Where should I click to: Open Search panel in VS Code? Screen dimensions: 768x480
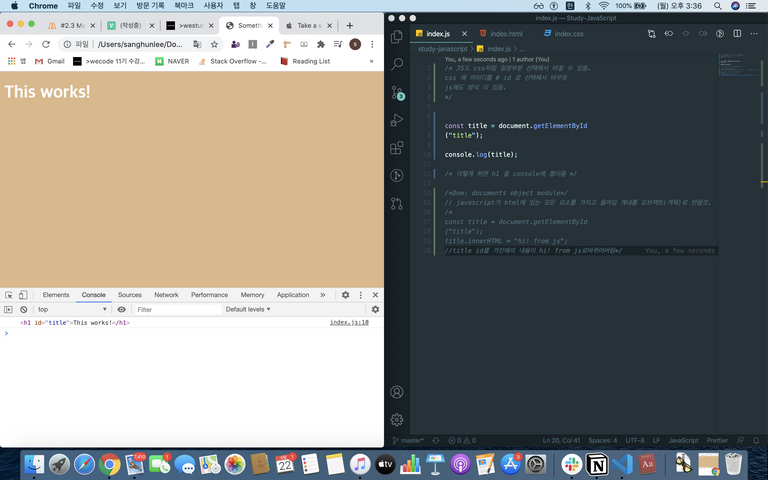coord(397,64)
